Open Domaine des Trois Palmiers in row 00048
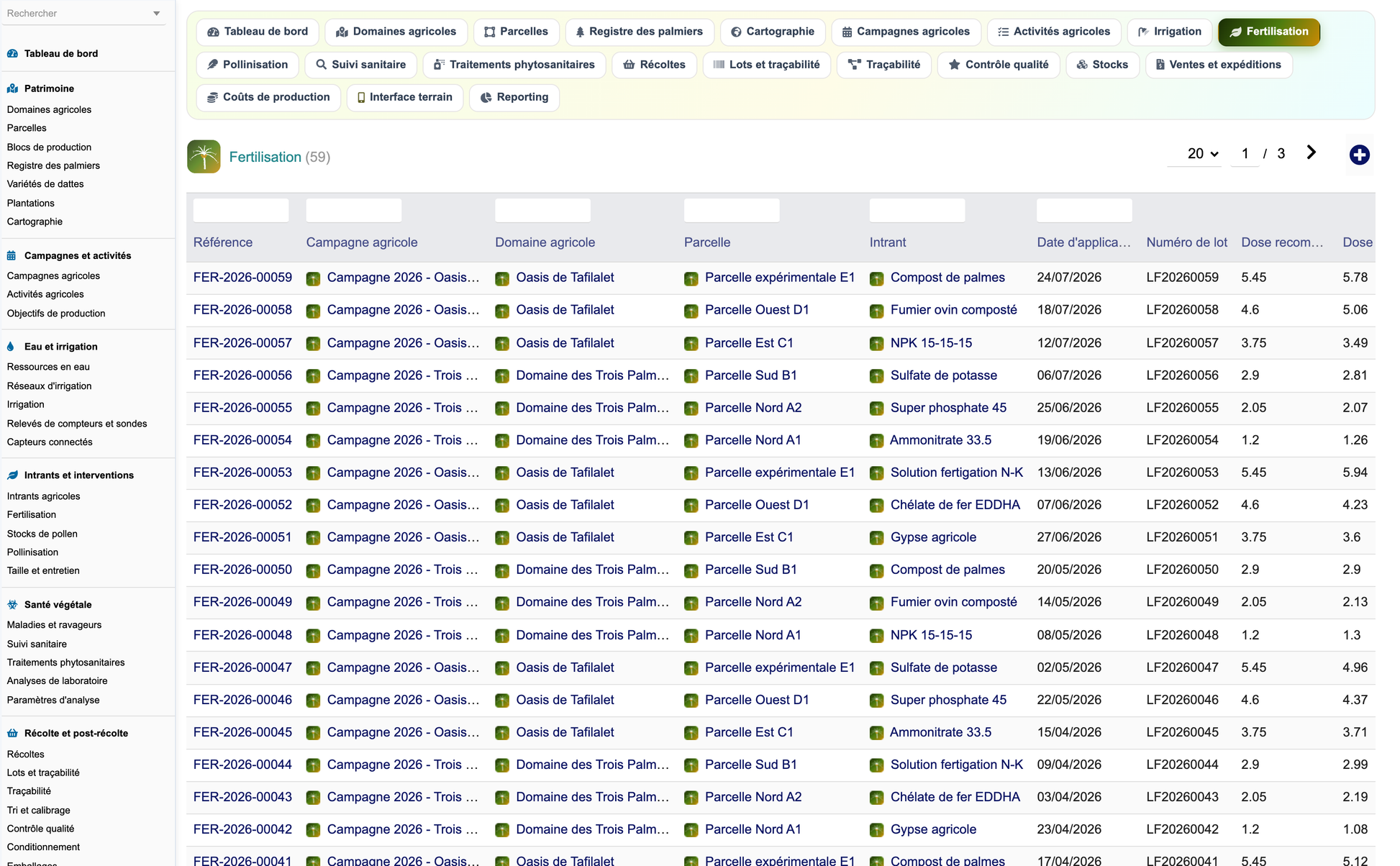The image size is (1400, 866). click(x=592, y=635)
